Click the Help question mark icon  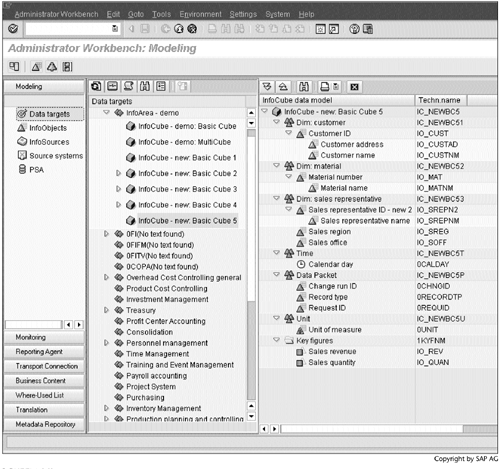(x=354, y=29)
